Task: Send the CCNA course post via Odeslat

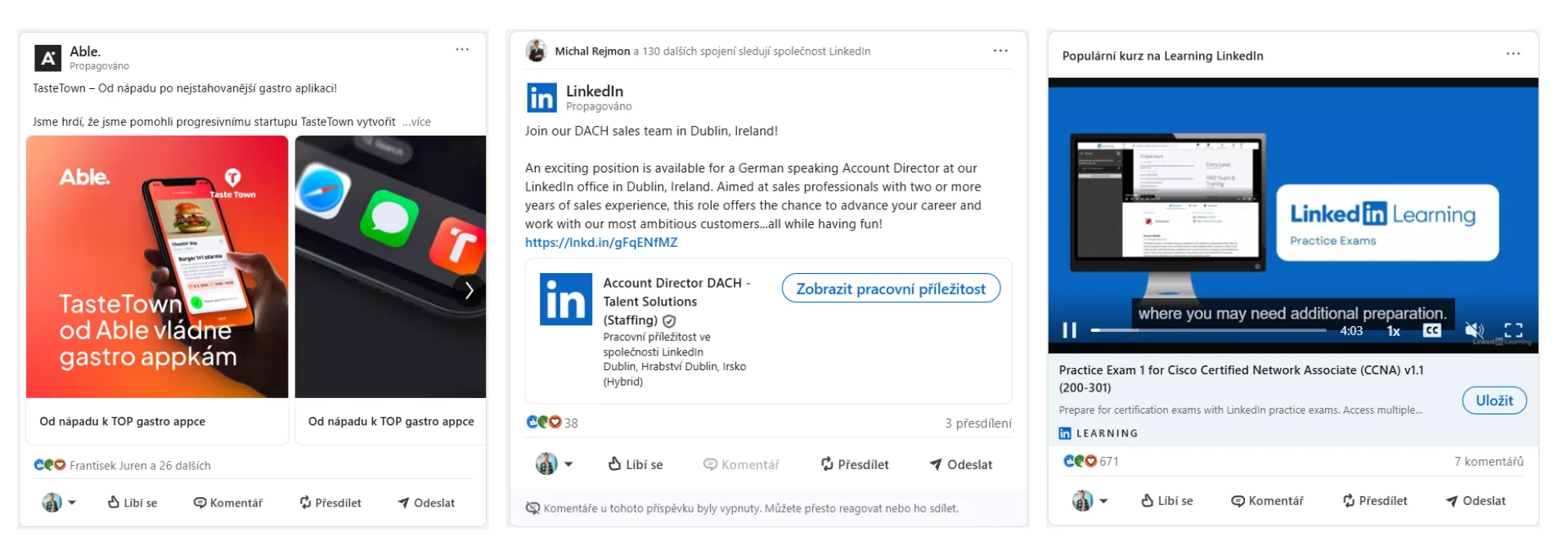Action: pyautogui.click(x=1475, y=501)
